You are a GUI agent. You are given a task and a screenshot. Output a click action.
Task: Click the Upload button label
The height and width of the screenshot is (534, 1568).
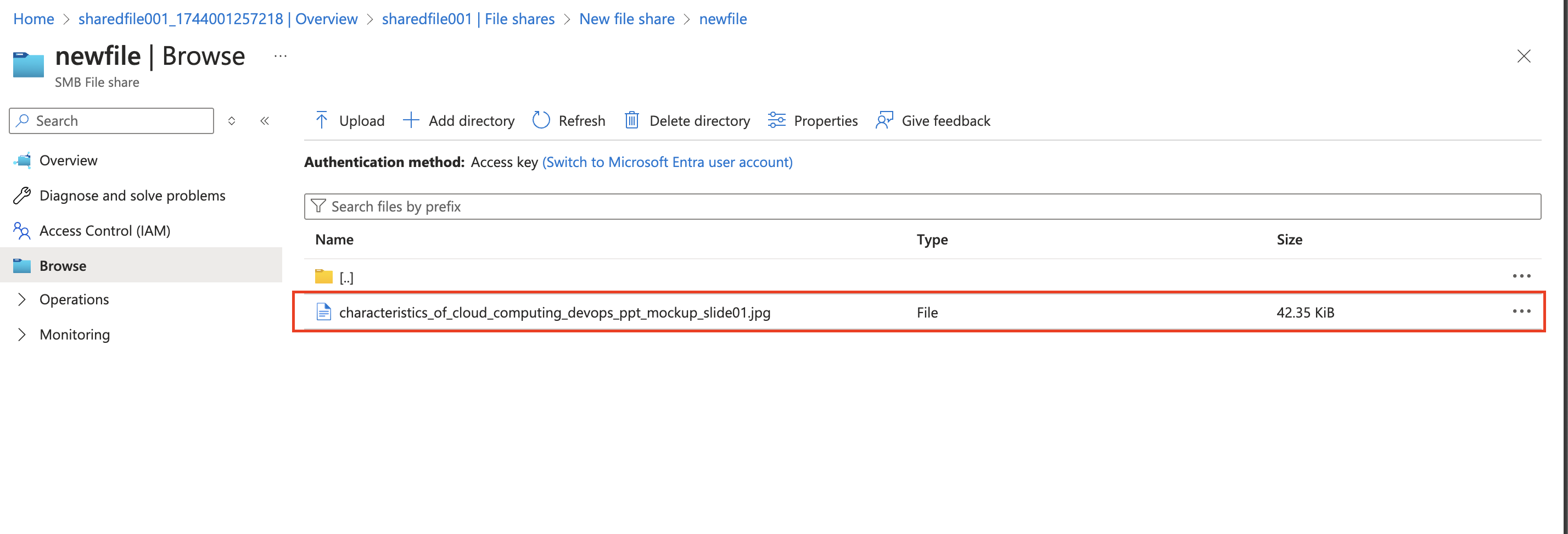pos(362,120)
